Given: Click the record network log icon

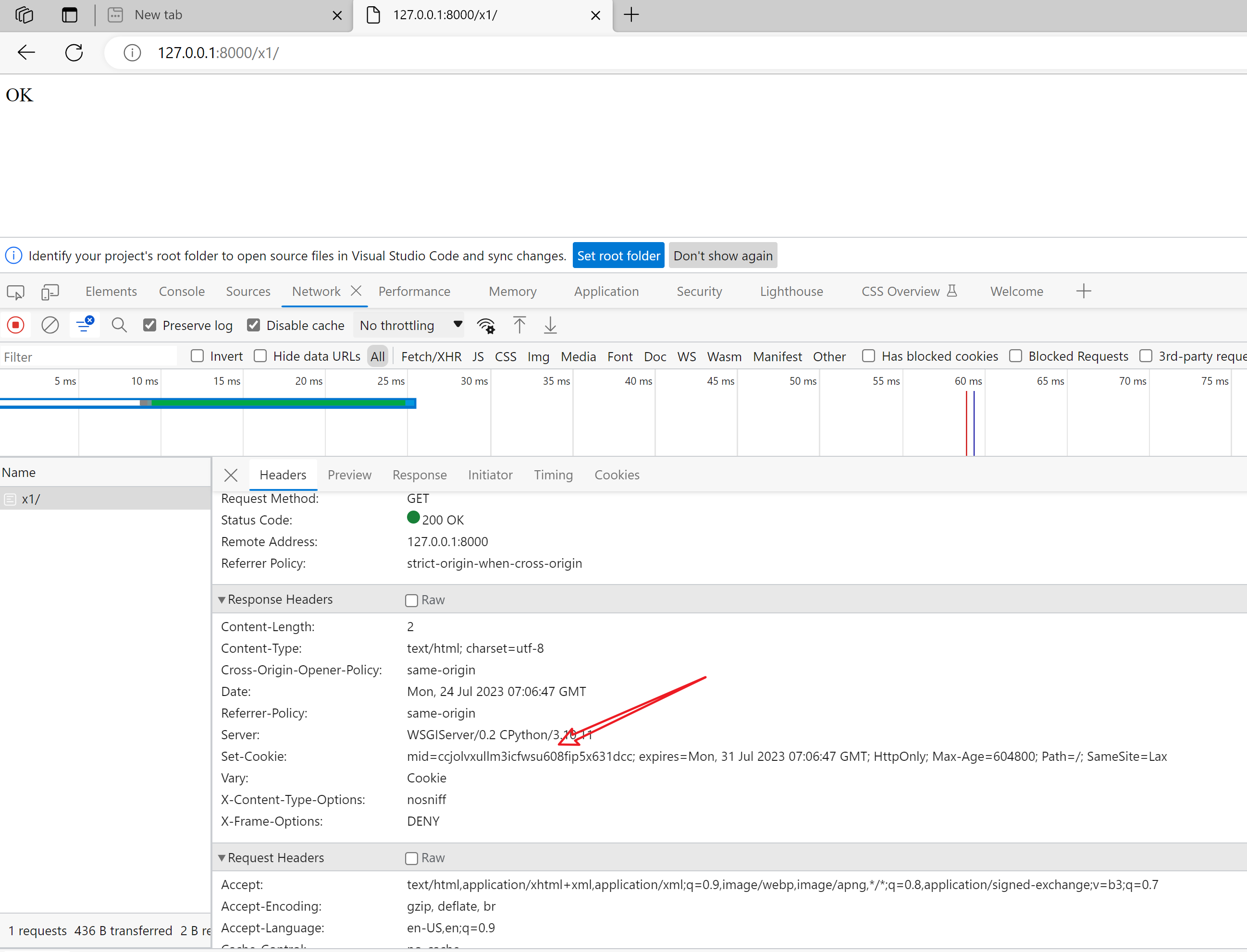Looking at the screenshot, I should point(16,325).
